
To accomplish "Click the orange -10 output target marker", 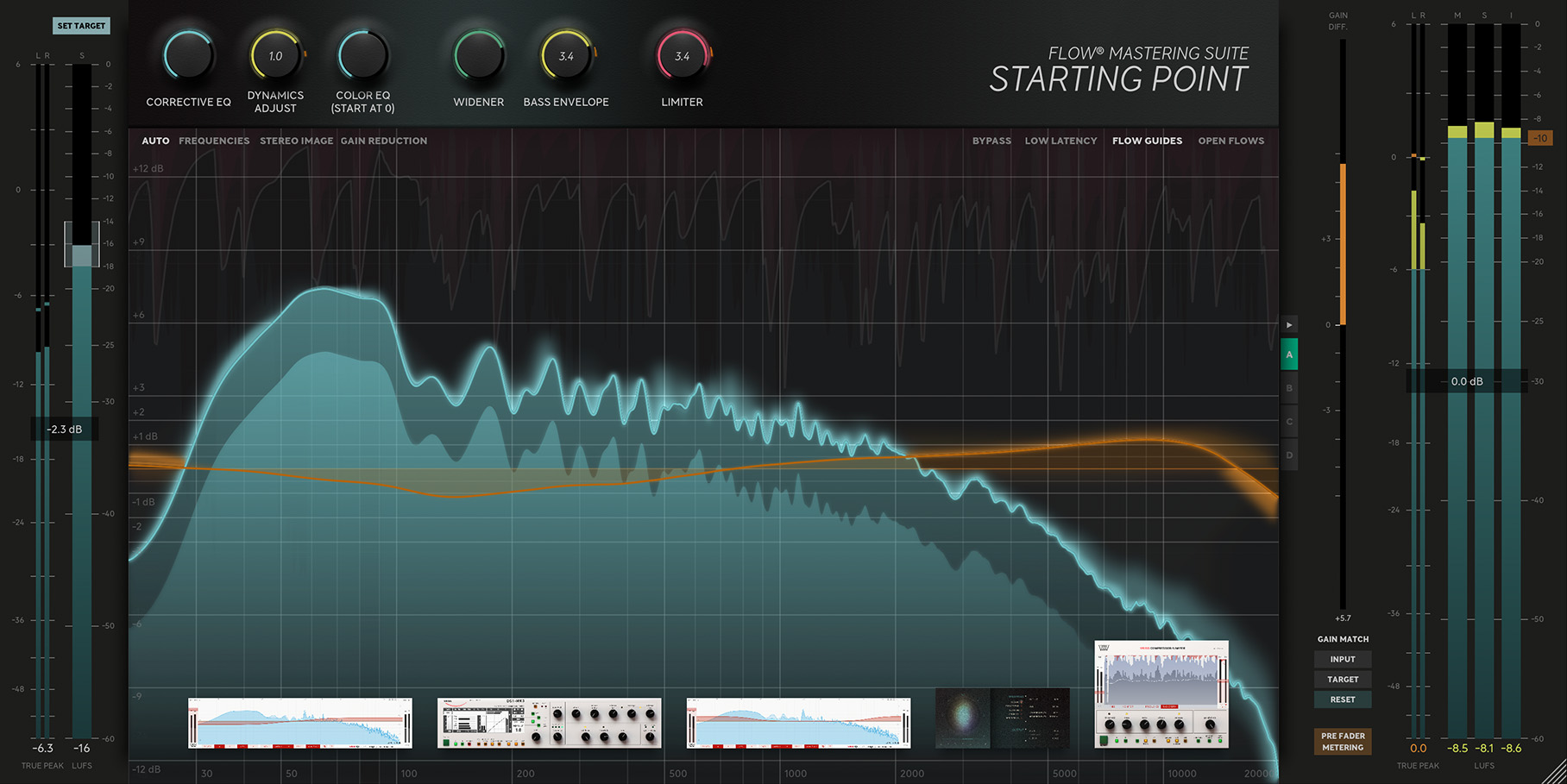I will (1540, 138).
